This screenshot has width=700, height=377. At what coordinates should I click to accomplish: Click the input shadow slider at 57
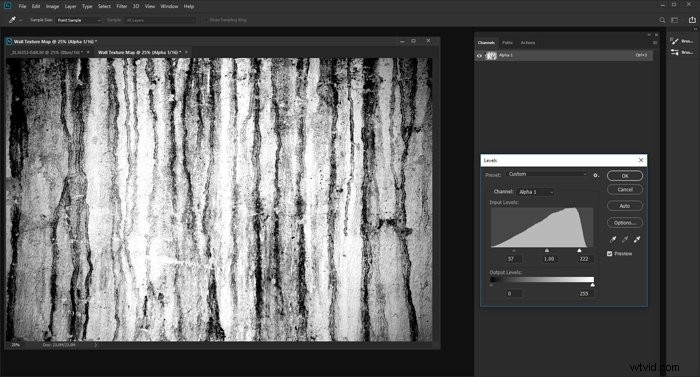(x=514, y=251)
